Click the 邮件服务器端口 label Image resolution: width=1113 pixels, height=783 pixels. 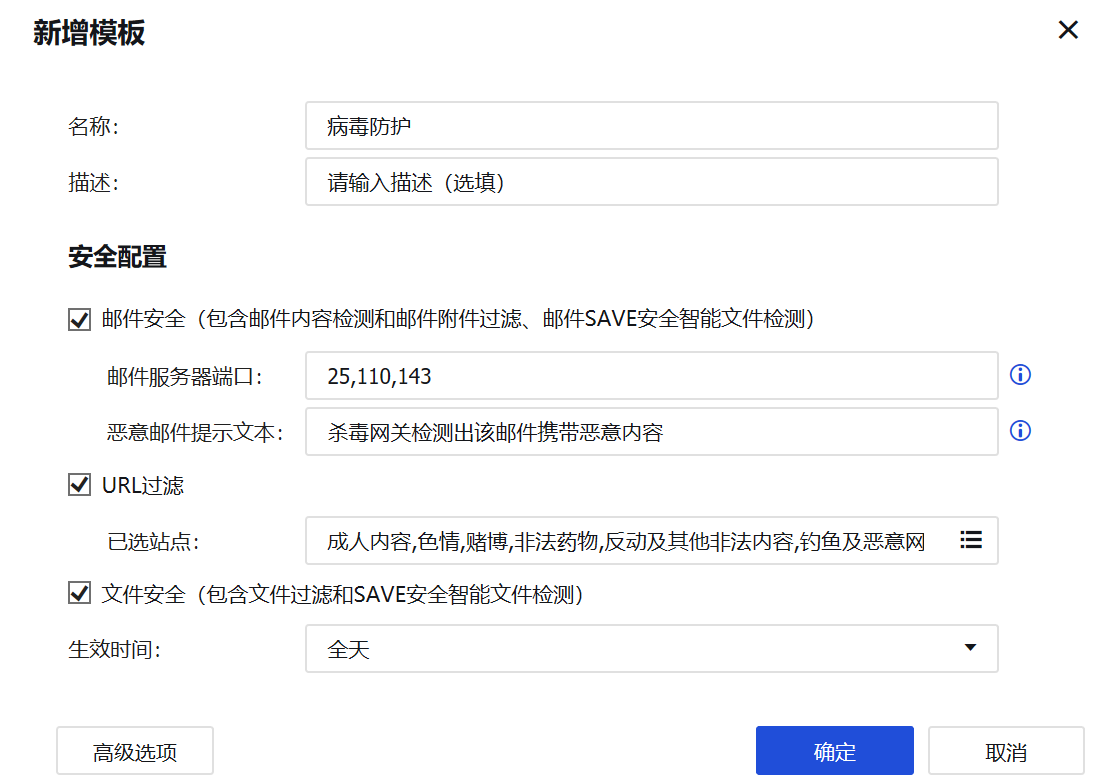click(x=185, y=376)
